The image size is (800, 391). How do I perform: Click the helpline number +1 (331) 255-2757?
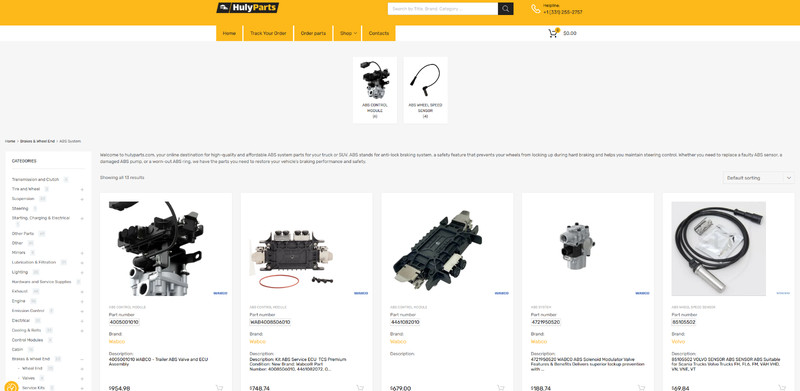click(563, 12)
